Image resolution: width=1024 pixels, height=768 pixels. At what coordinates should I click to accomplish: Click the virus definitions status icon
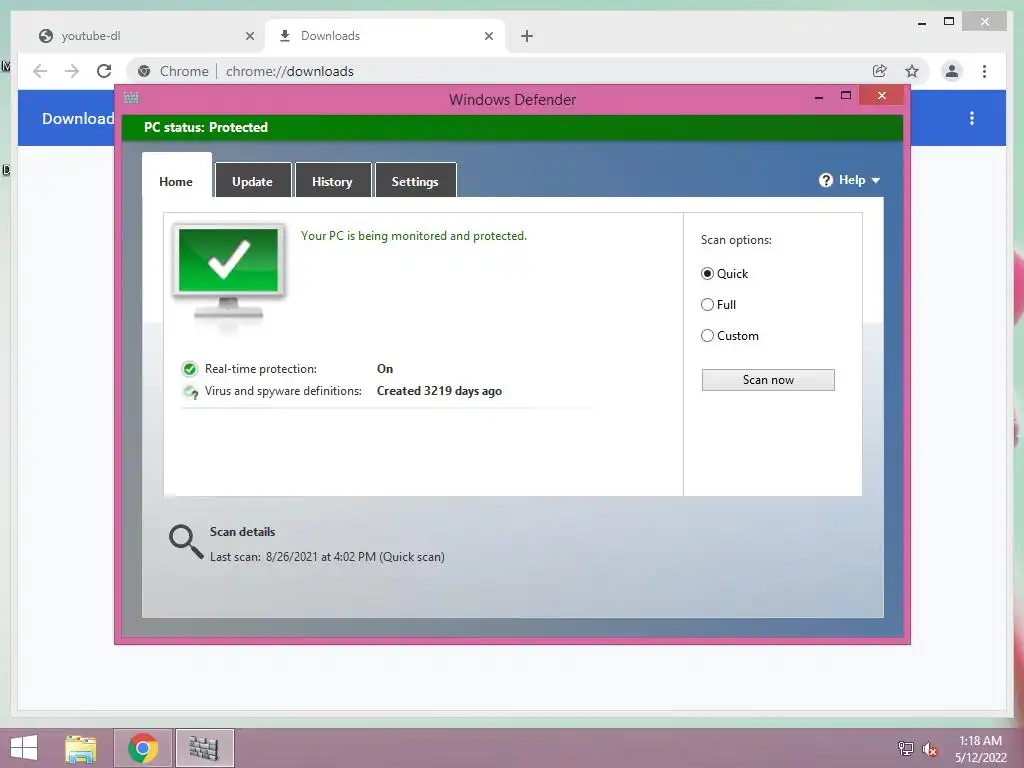pos(191,392)
